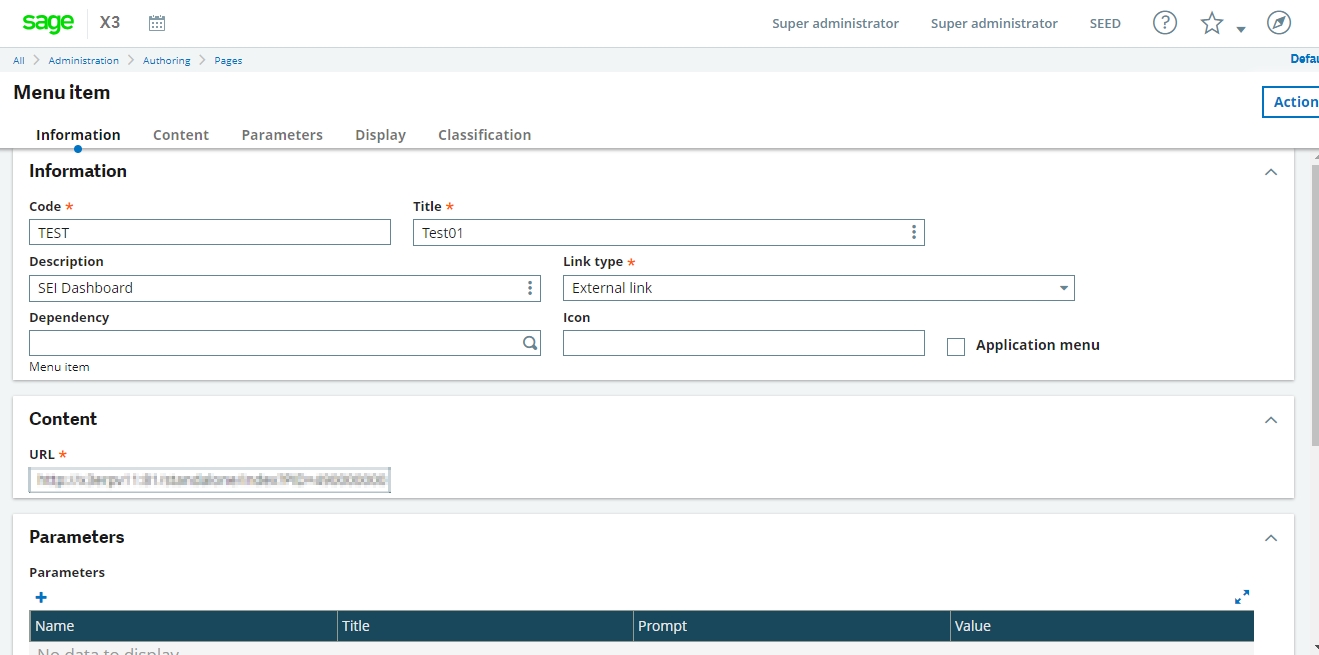
Task: Switch to the Display tab
Action: coord(380,134)
